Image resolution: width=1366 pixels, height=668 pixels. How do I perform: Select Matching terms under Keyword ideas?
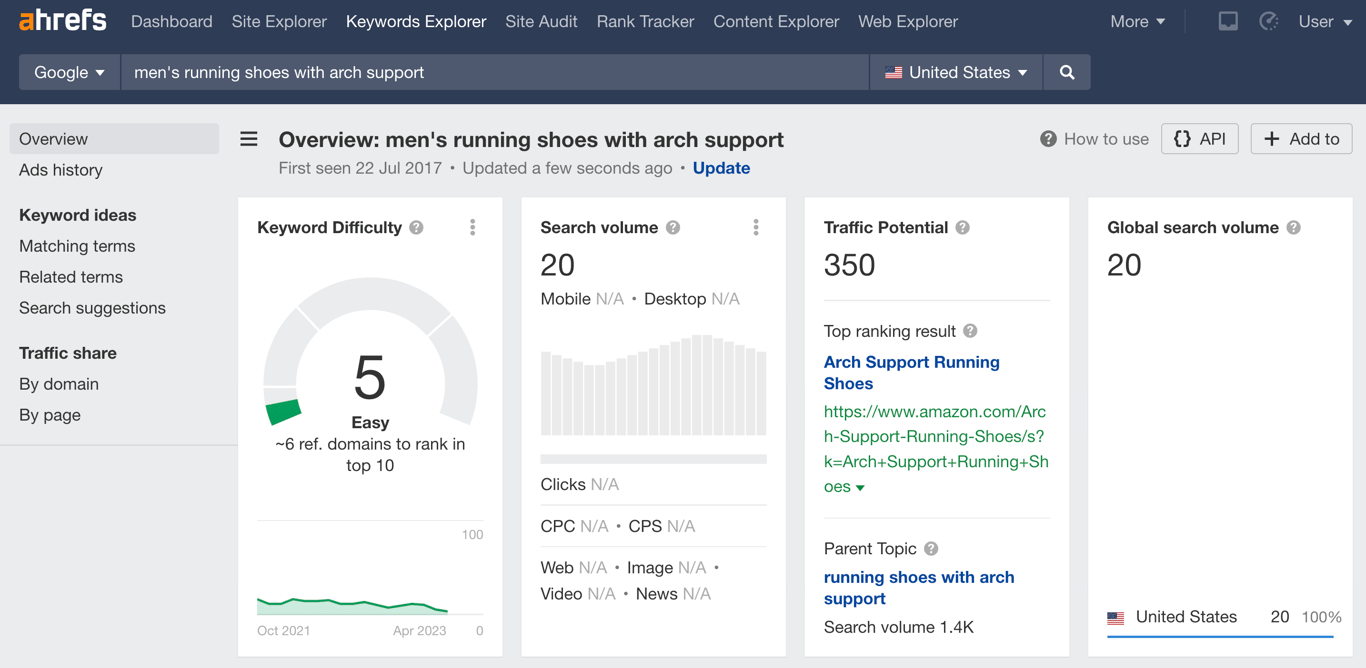[77, 246]
